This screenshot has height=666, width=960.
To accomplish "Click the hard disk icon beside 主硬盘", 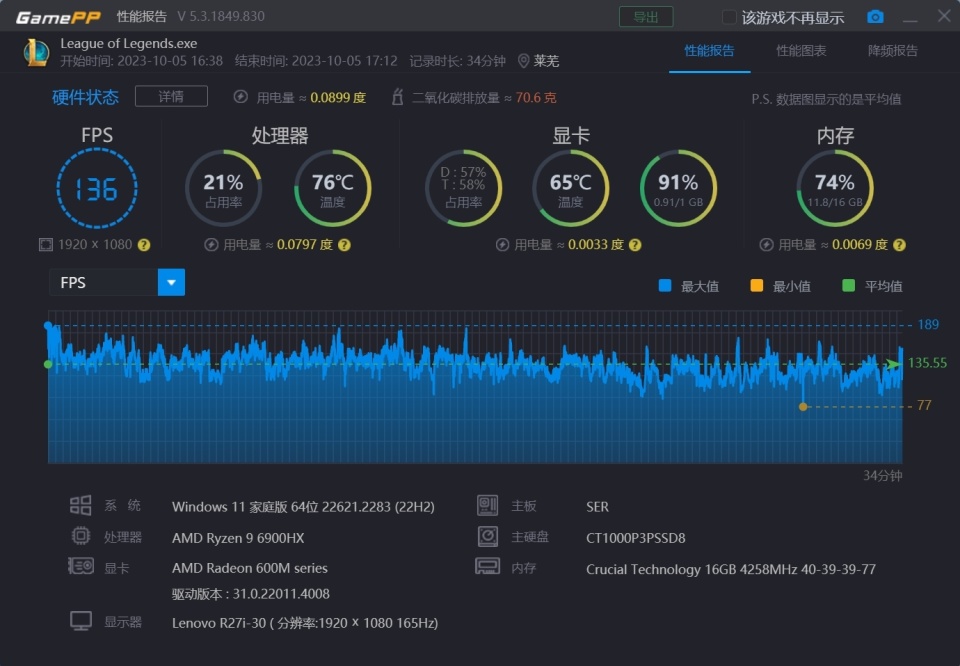I will pyautogui.click(x=488, y=536).
